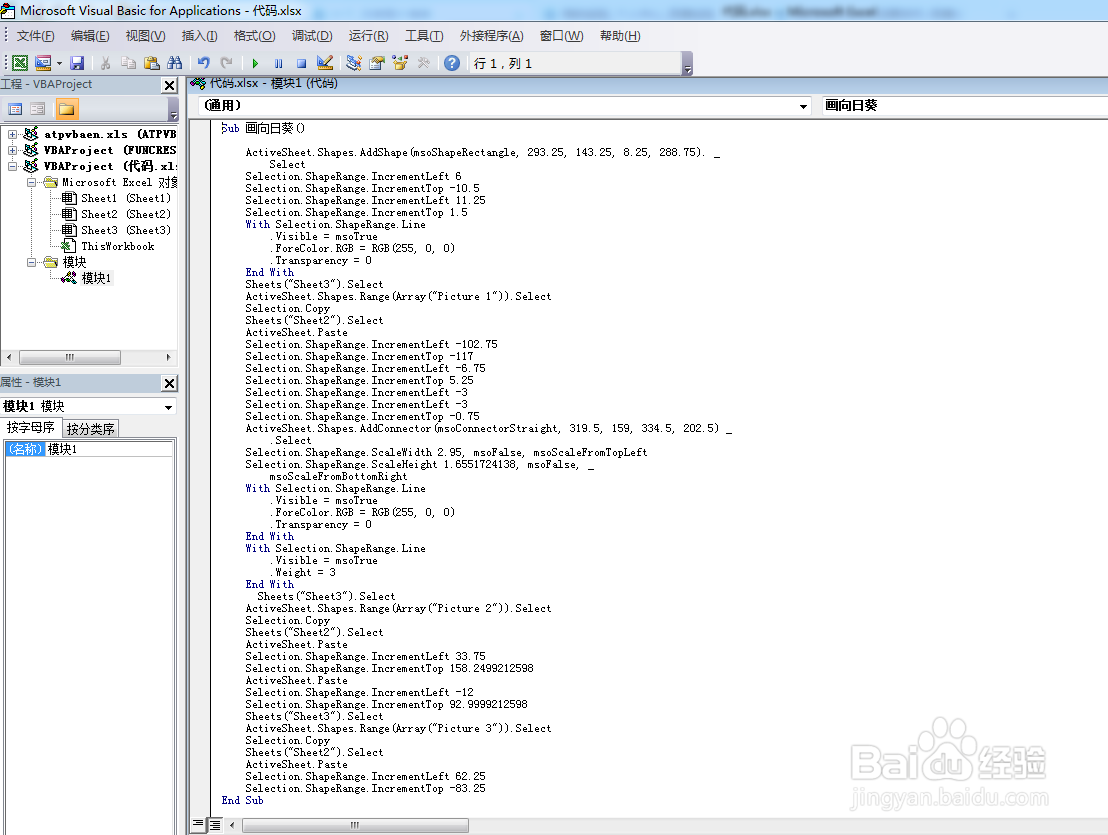Open the 工具(T) menu
1108x835 pixels.
424,36
